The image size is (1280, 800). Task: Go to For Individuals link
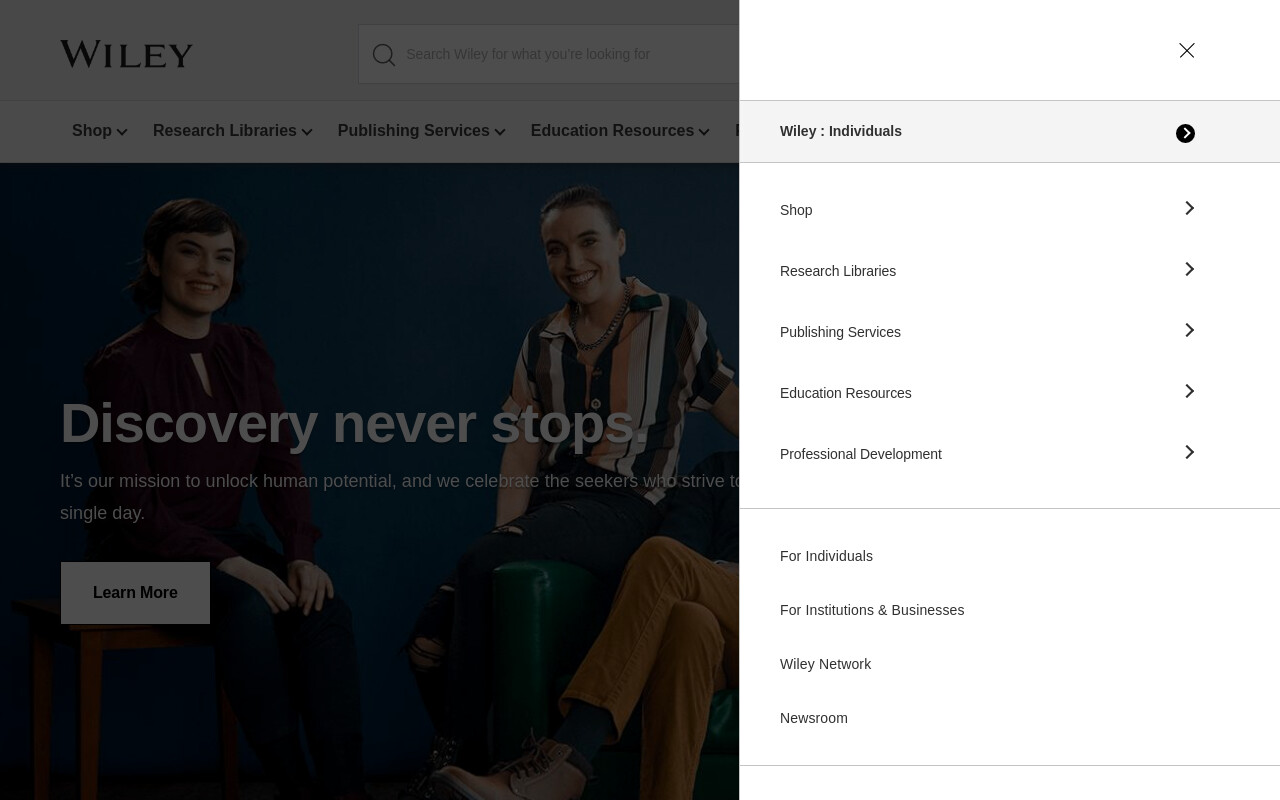[x=826, y=556]
